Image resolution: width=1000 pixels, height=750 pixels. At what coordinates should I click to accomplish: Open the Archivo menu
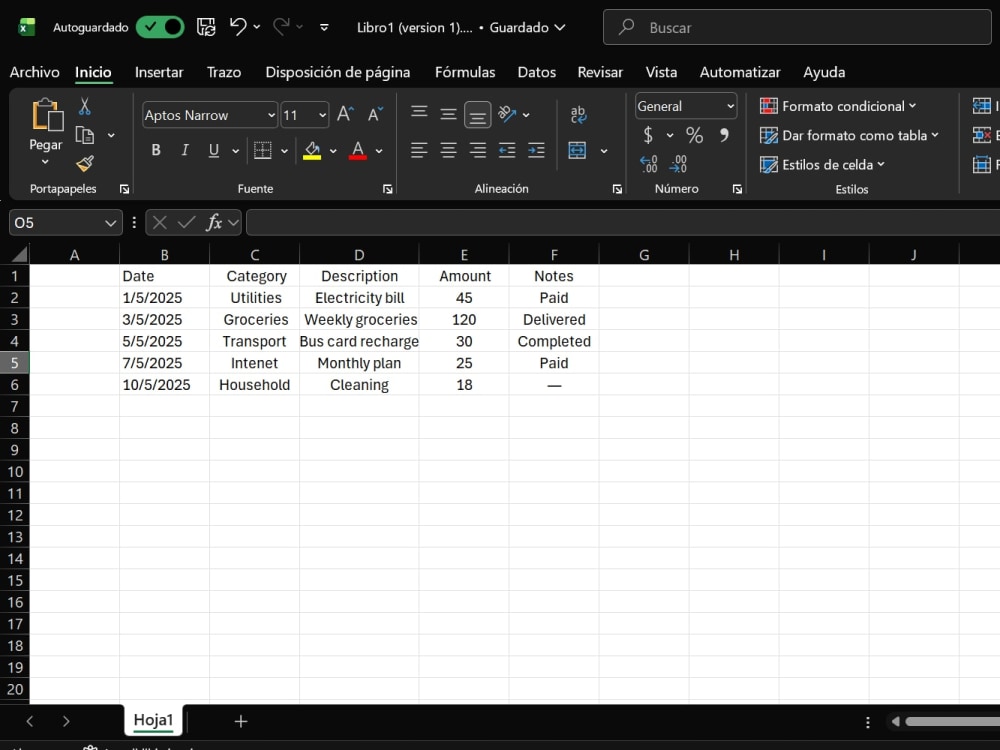(34, 72)
